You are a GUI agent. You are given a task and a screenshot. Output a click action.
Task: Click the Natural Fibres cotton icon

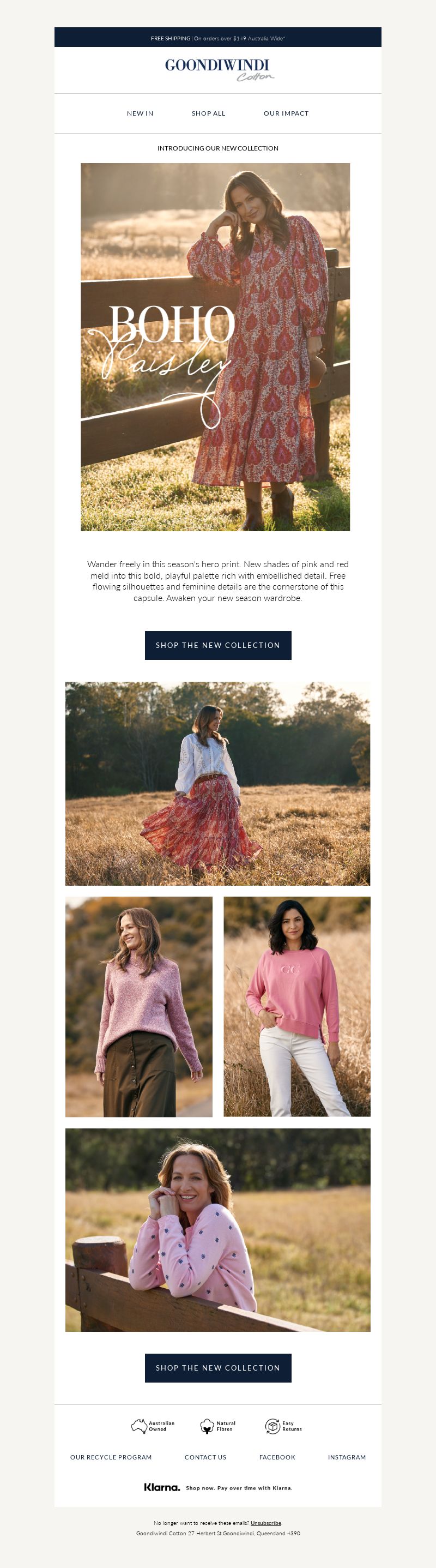pos(207,1426)
